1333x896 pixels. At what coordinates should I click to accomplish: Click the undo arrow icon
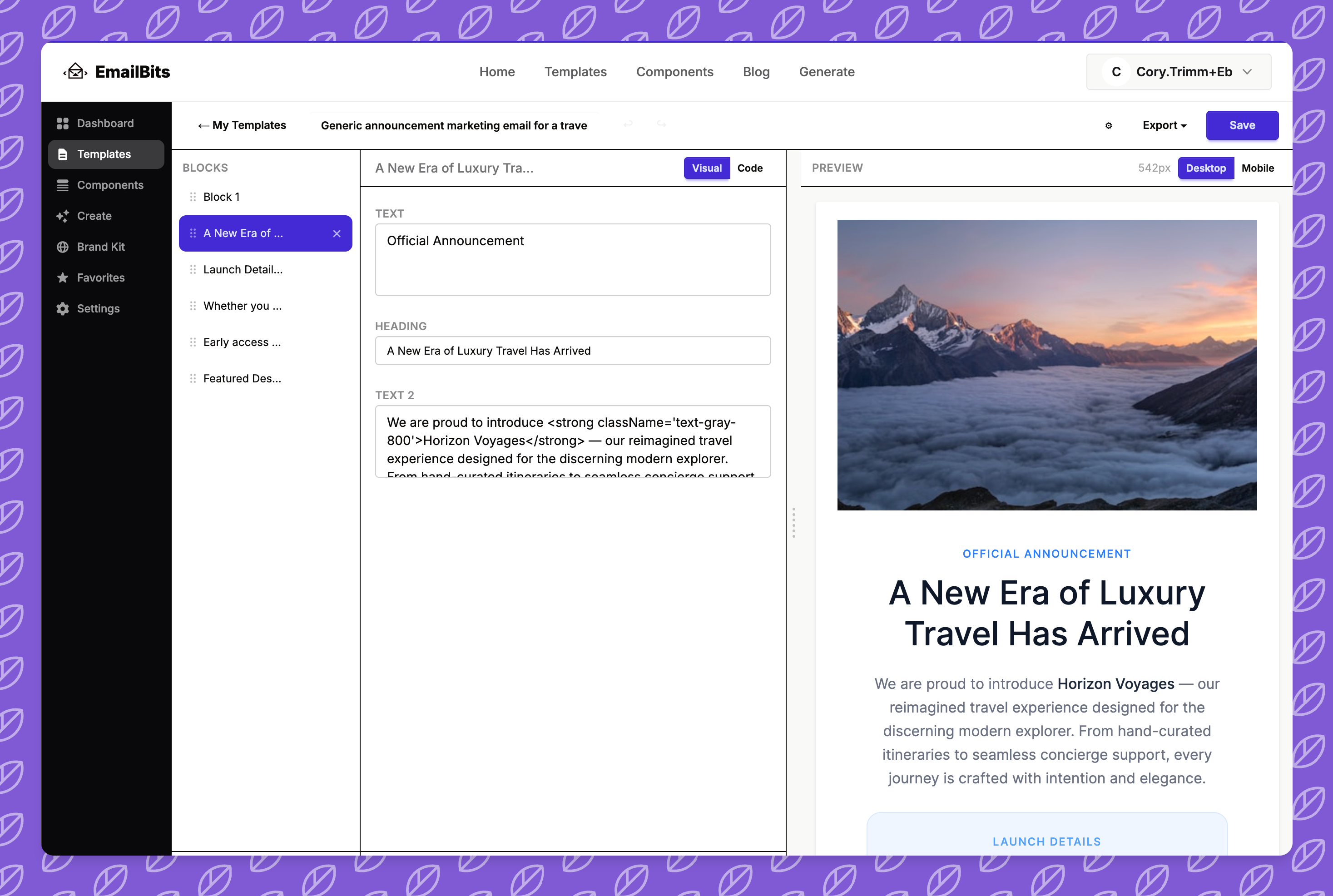(x=629, y=124)
